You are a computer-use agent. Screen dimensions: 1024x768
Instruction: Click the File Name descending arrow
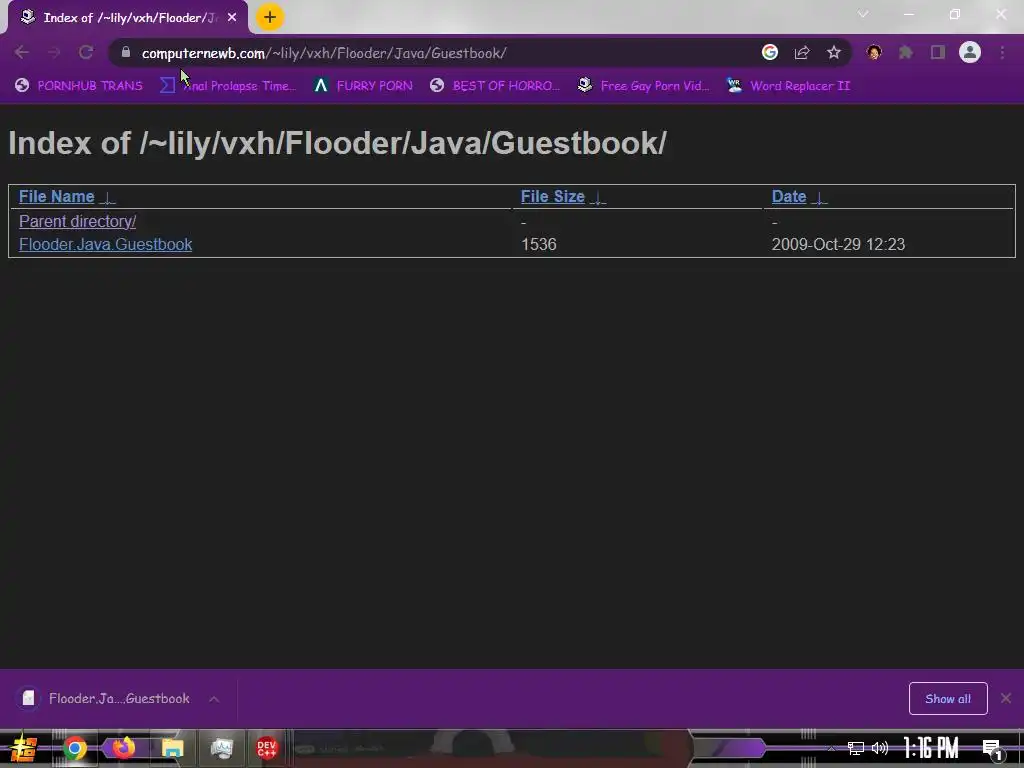click(108, 198)
